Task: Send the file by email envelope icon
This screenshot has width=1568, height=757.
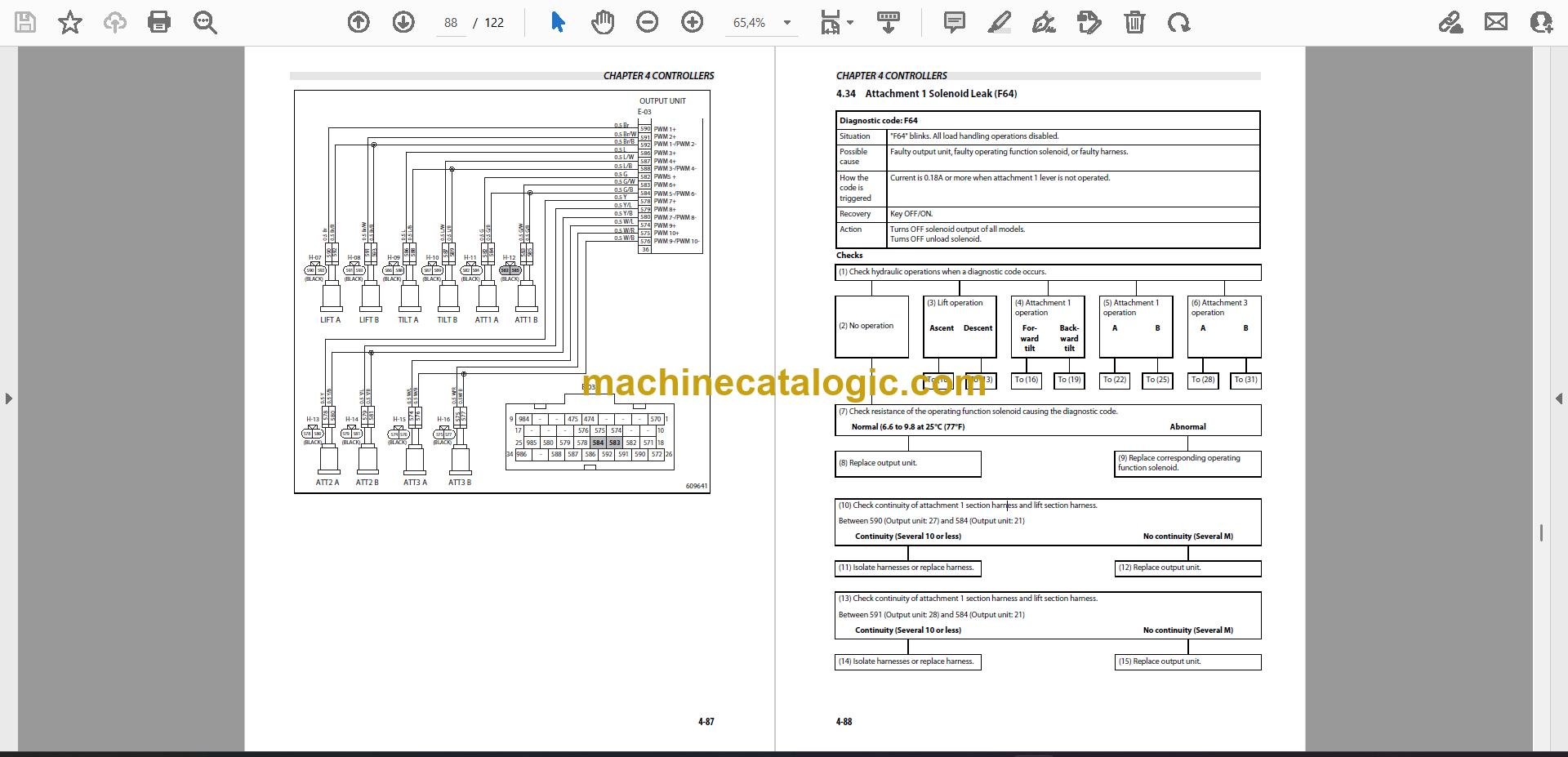Action: [1496, 22]
